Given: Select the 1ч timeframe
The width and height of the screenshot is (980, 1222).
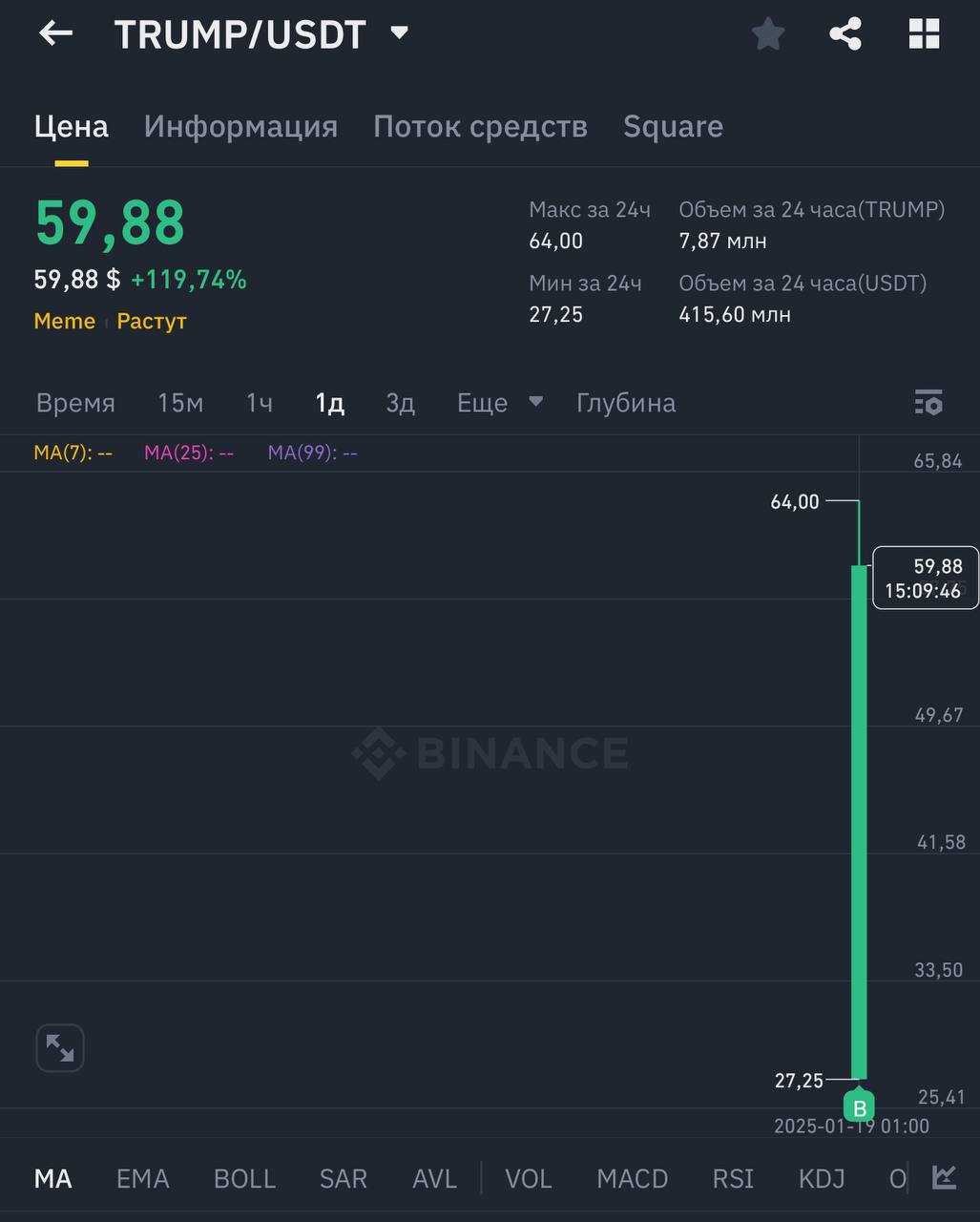Looking at the screenshot, I should (x=259, y=403).
